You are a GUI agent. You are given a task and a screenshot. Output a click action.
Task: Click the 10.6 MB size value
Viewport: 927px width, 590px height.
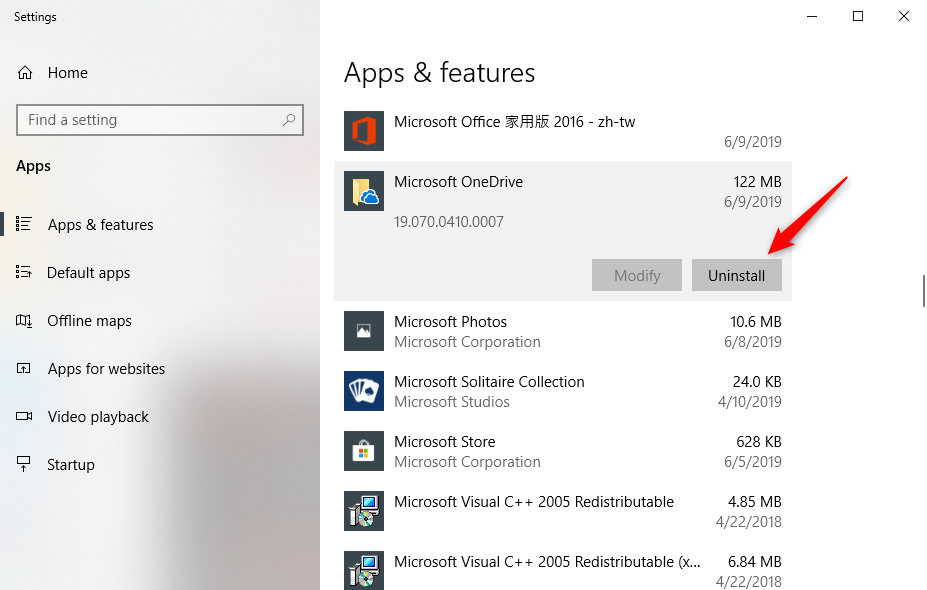click(756, 322)
